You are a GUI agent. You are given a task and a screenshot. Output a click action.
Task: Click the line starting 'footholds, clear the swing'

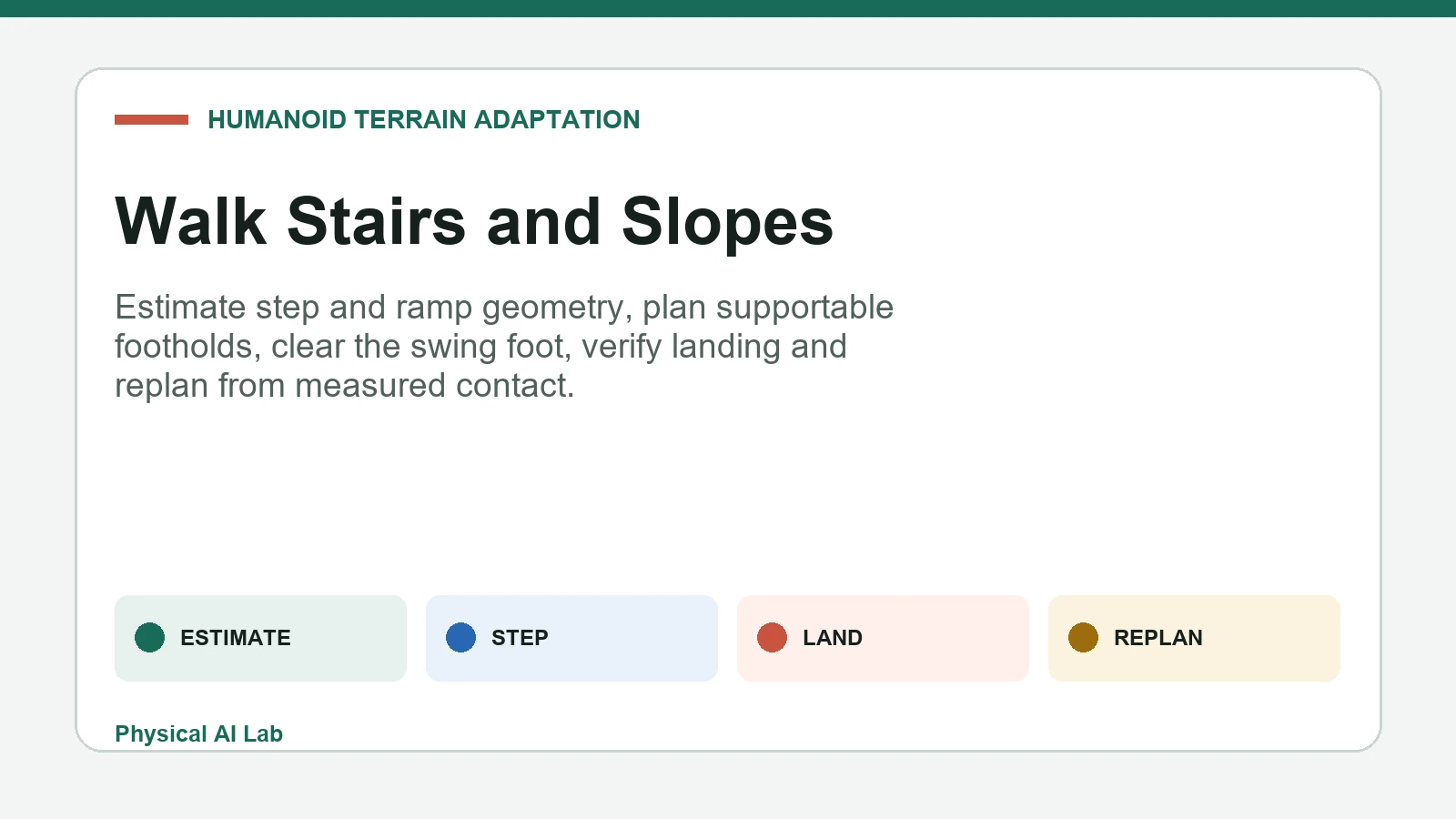pos(480,347)
